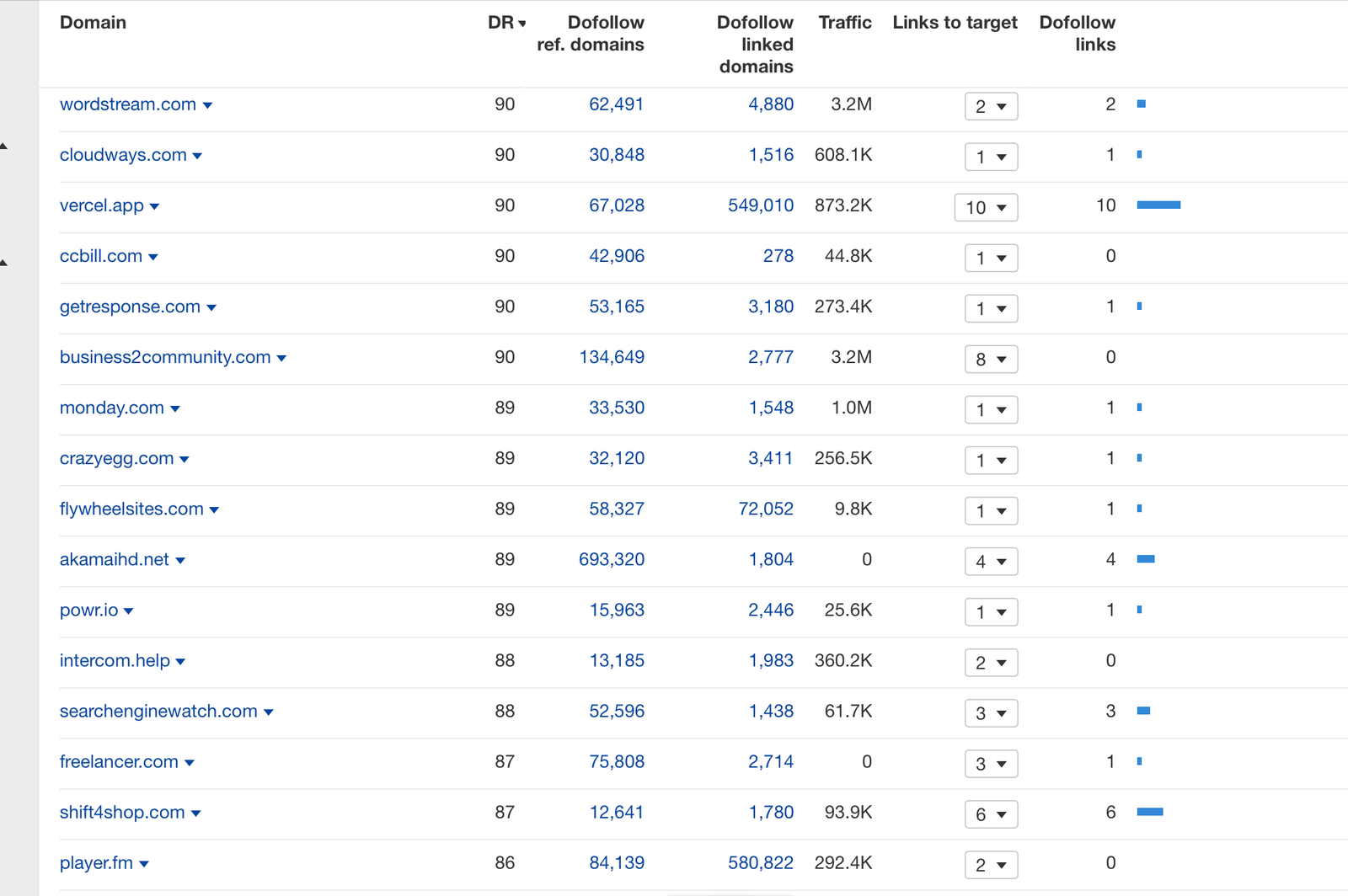Image resolution: width=1348 pixels, height=896 pixels.
Task: Expand the 4 links dropdown for akamaihd.net
Action: 991,561
